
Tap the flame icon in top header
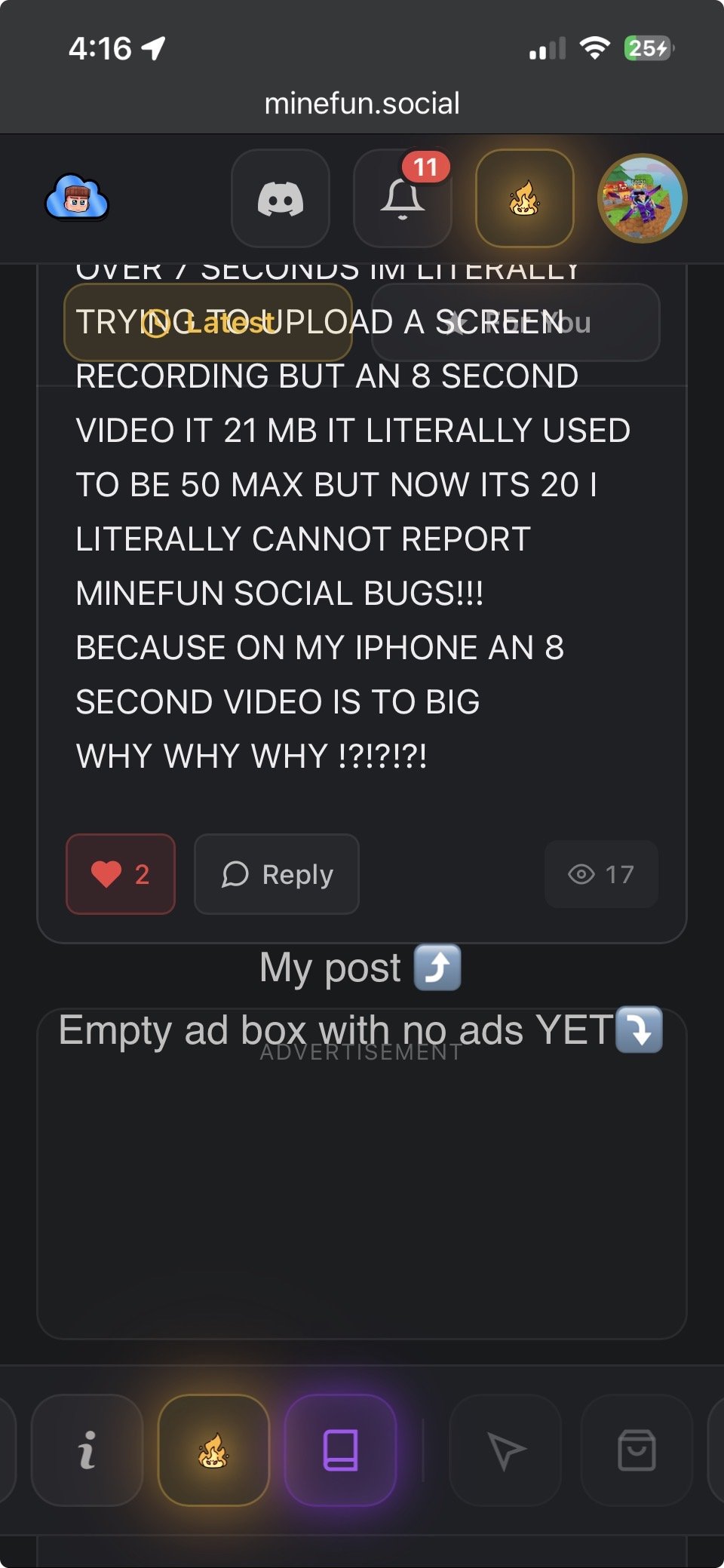coord(524,198)
